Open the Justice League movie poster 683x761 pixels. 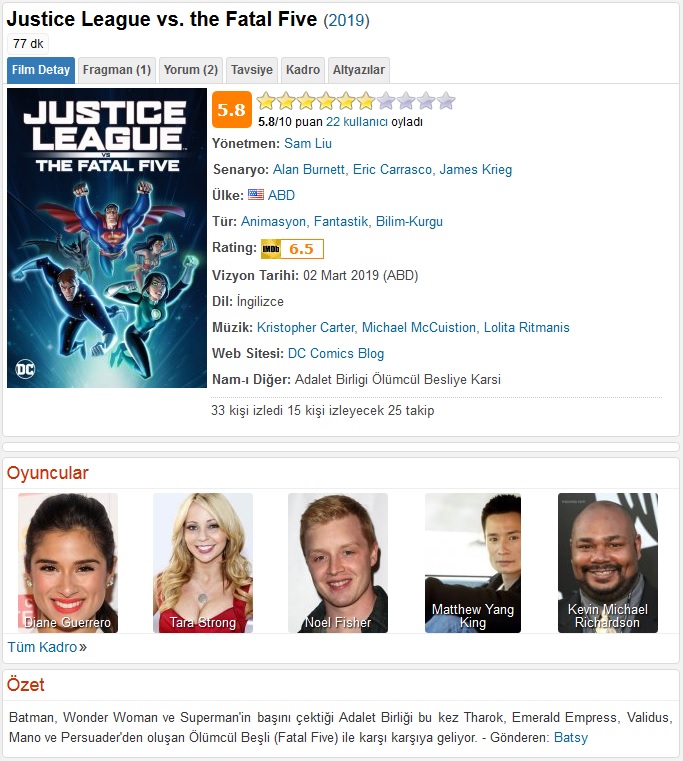pos(107,238)
